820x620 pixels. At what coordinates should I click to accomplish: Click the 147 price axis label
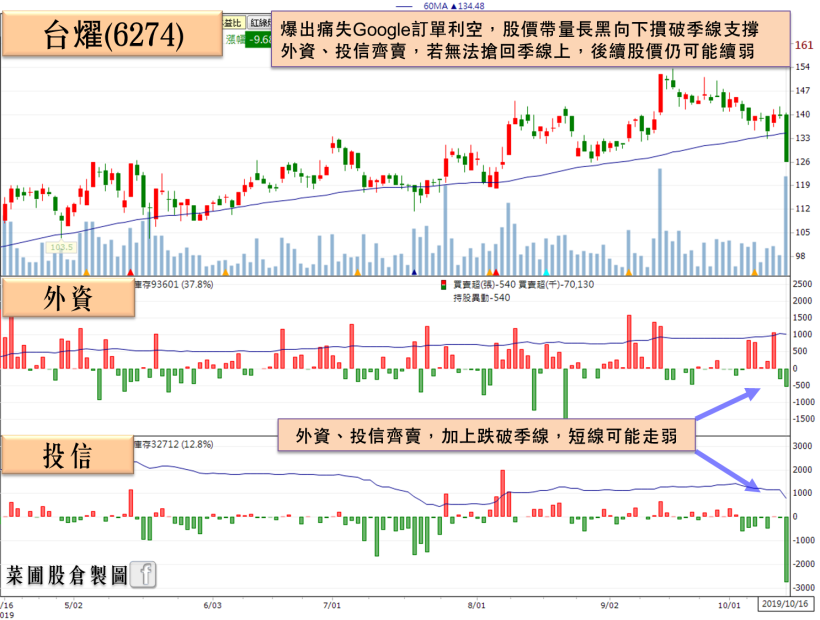(802, 90)
